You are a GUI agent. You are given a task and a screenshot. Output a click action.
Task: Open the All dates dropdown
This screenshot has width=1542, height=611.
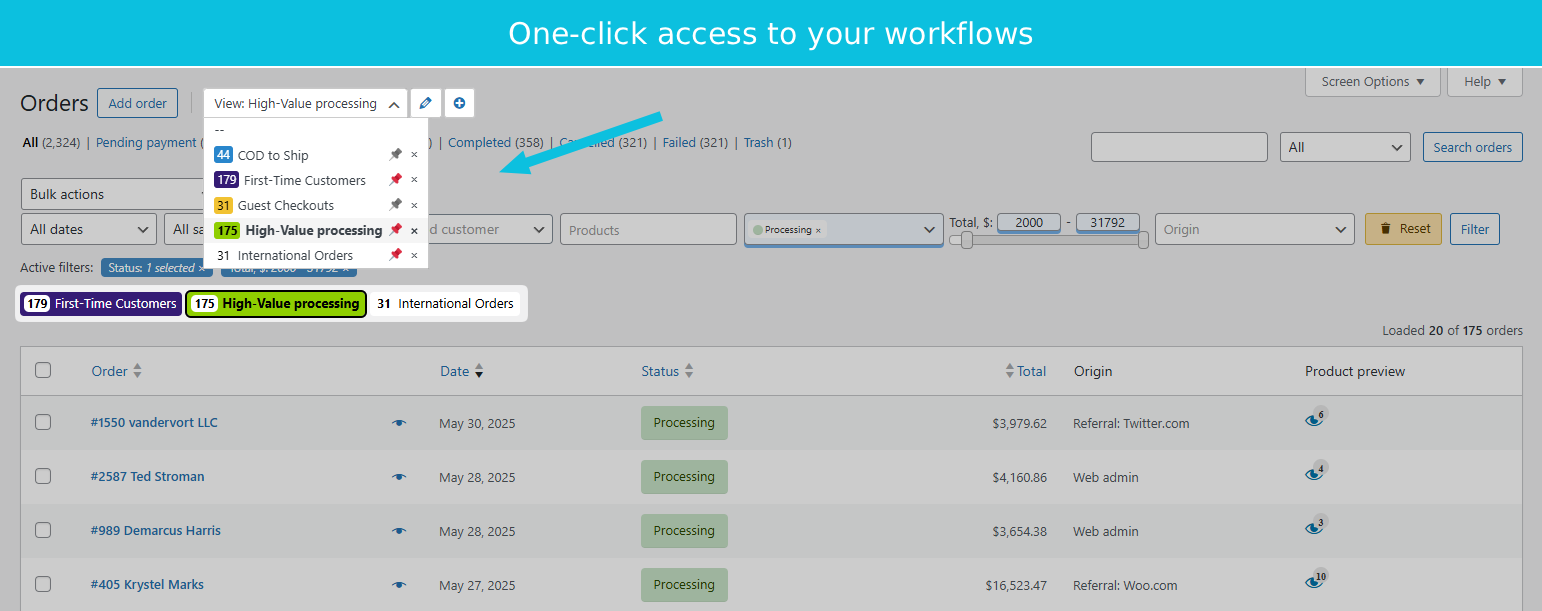pyautogui.click(x=89, y=229)
